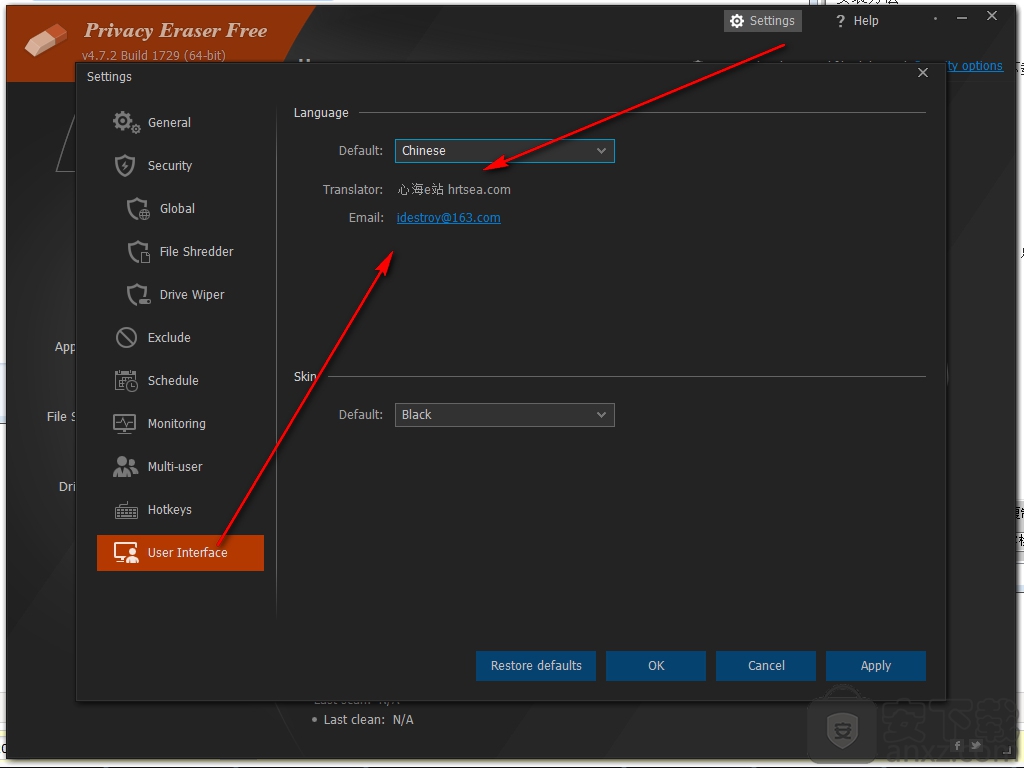Select File Shredder settings
This screenshot has height=768, width=1024.
pos(180,251)
